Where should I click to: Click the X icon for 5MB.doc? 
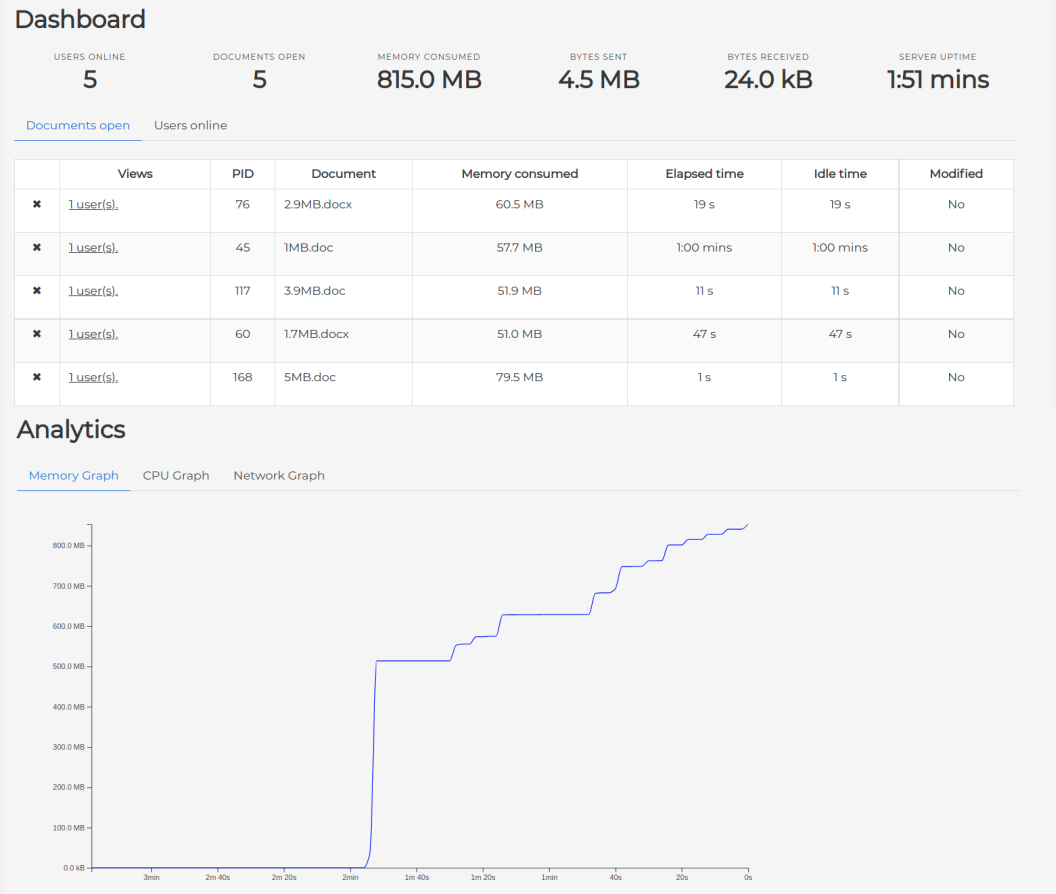pyautogui.click(x=37, y=377)
